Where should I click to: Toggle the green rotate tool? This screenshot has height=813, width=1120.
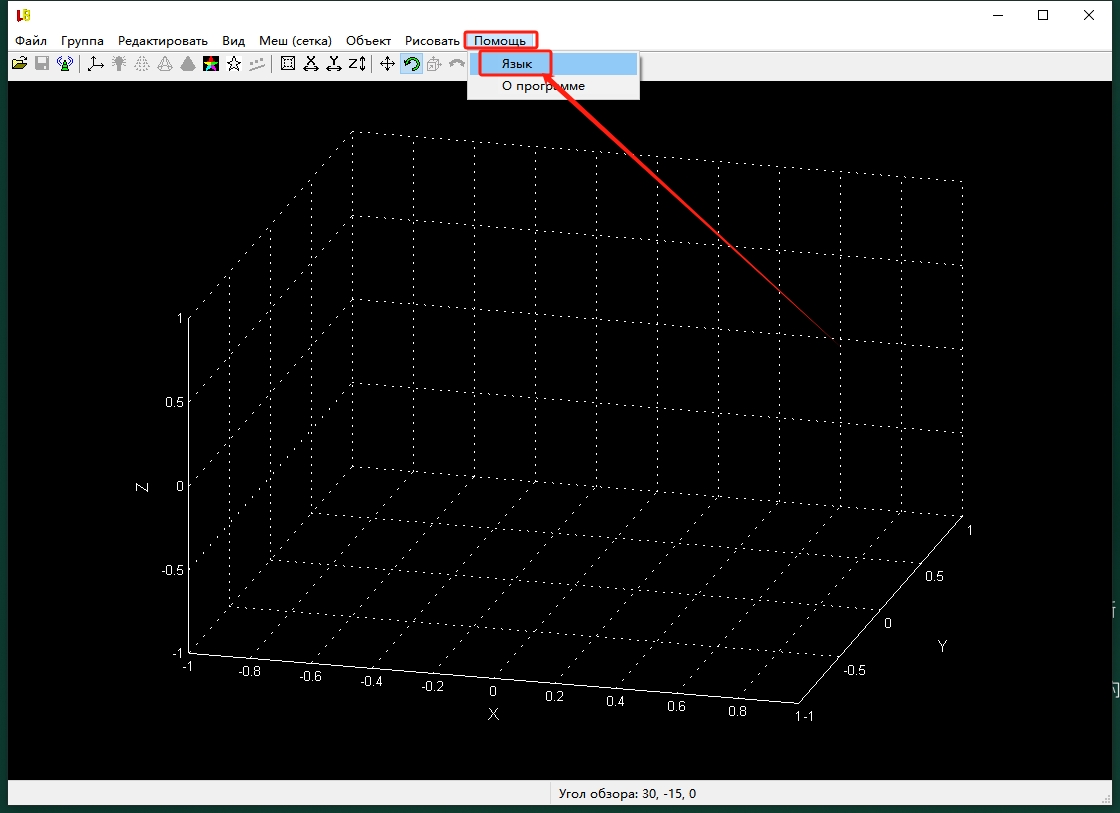point(411,64)
